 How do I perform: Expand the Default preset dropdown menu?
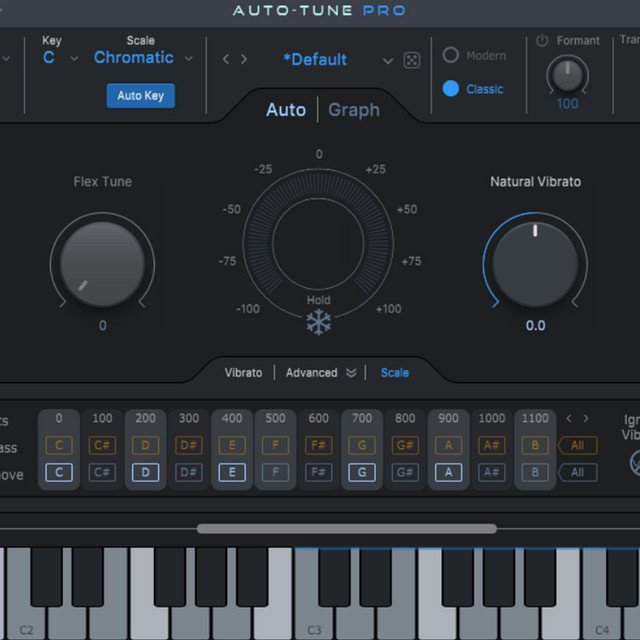(x=388, y=61)
